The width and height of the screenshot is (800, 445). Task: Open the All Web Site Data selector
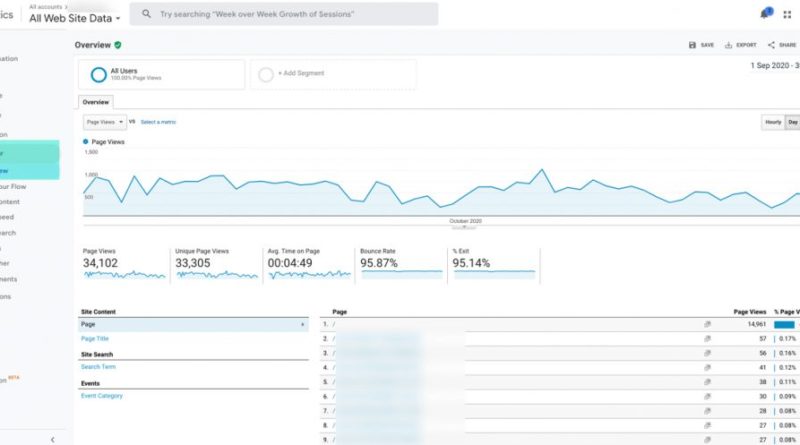(x=75, y=18)
